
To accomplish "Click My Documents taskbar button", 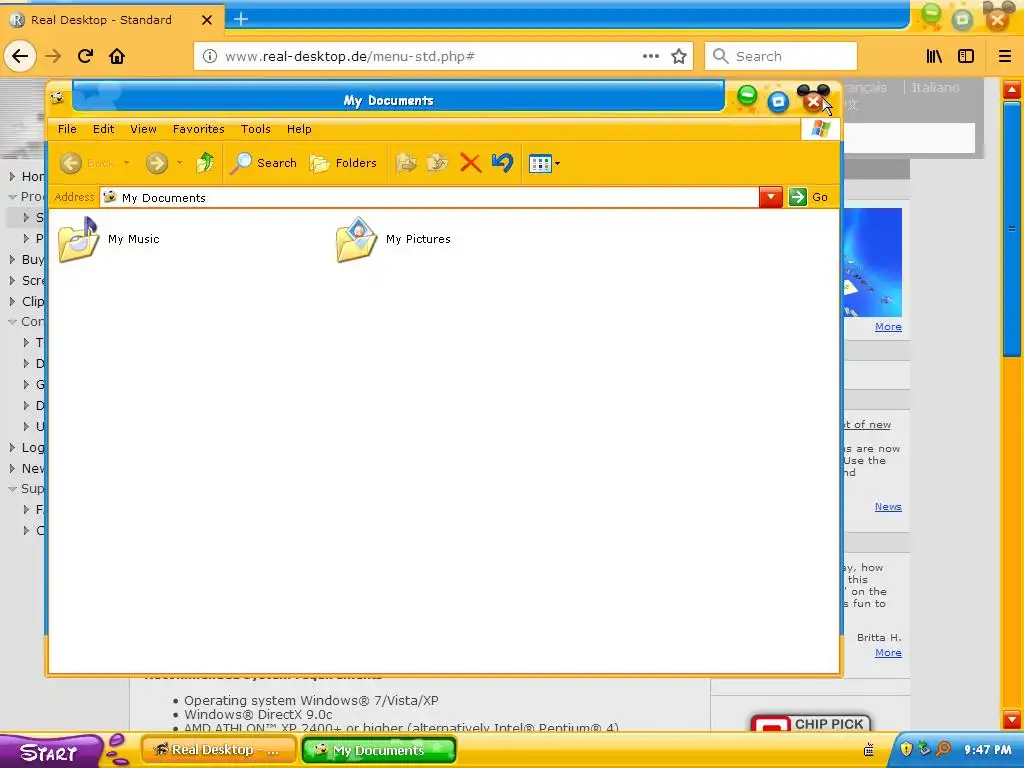I will click(379, 750).
